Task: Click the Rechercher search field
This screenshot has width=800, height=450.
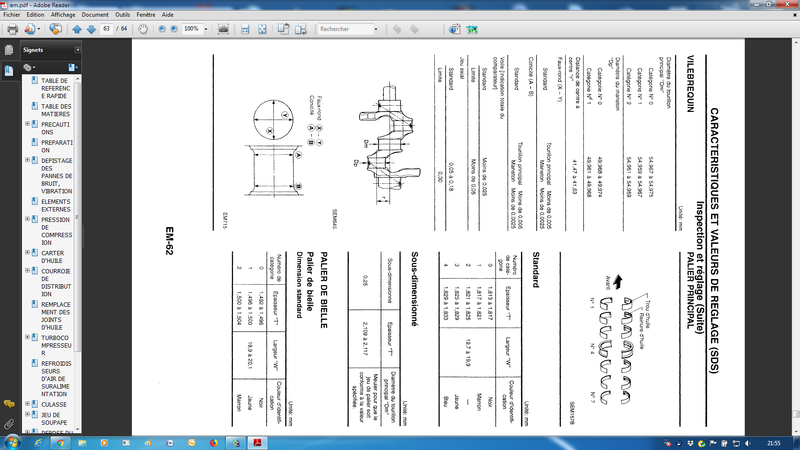Action: (345, 29)
